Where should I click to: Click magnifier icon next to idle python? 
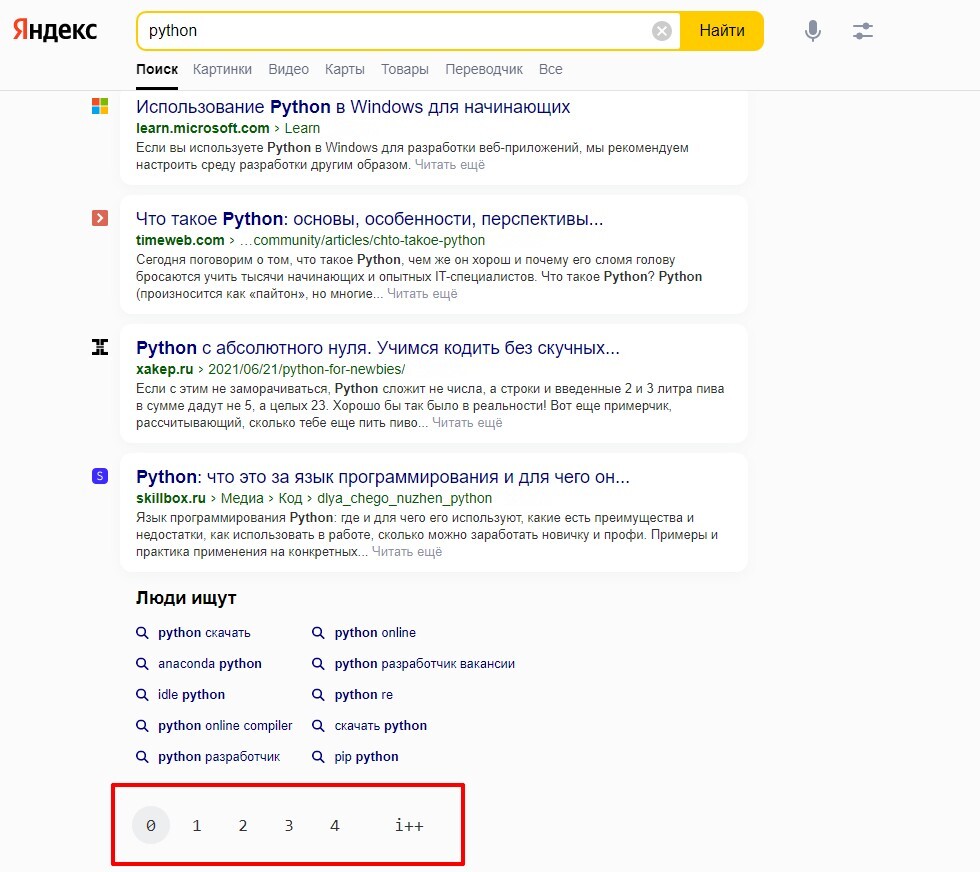pyautogui.click(x=142, y=694)
